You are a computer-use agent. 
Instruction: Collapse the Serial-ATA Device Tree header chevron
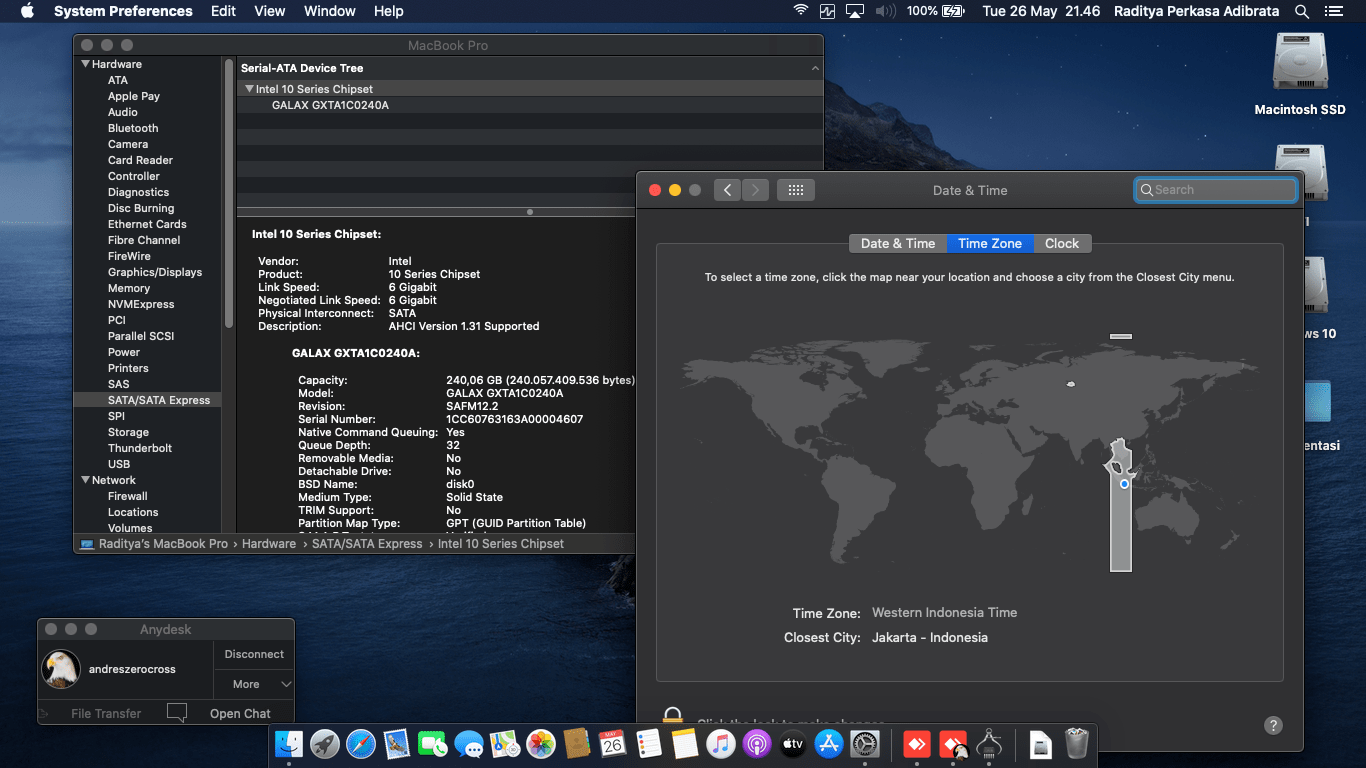815,68
